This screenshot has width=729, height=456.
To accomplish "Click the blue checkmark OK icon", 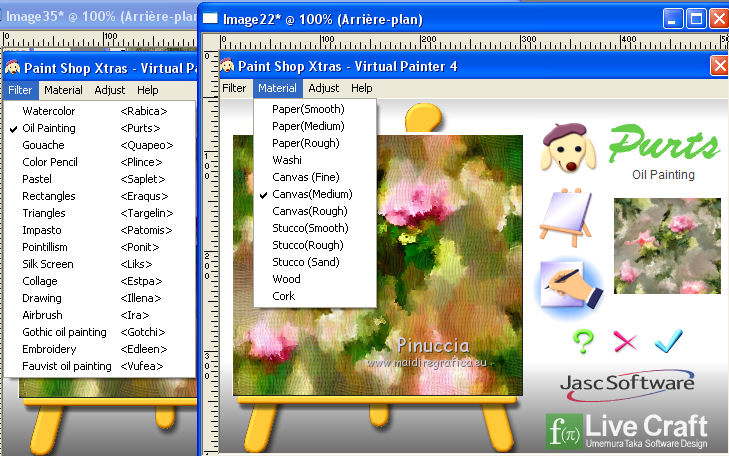I will coord(669,341).
